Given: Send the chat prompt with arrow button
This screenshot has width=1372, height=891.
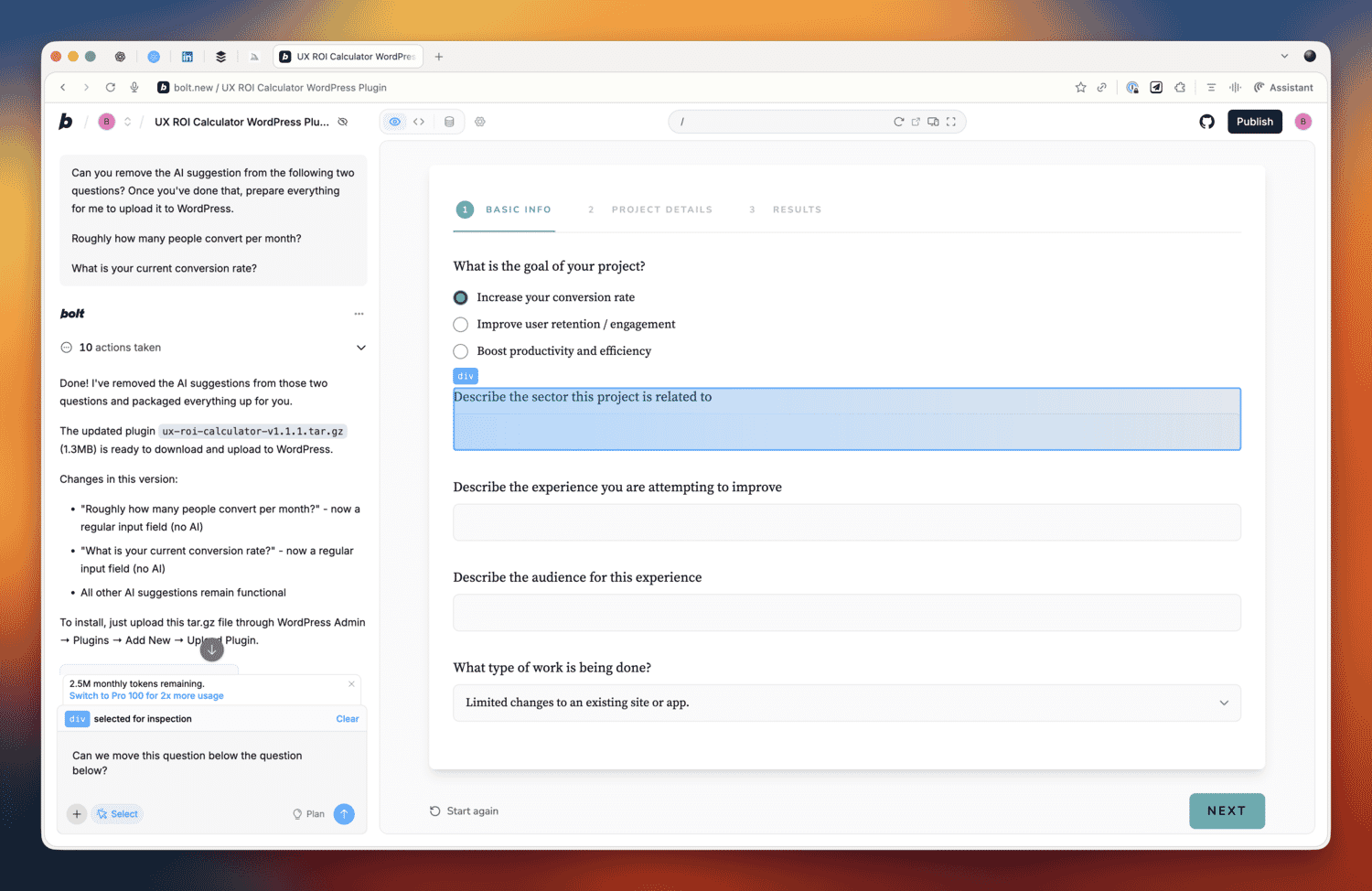Looking at the screenshot, I should [x=344, y=814].
